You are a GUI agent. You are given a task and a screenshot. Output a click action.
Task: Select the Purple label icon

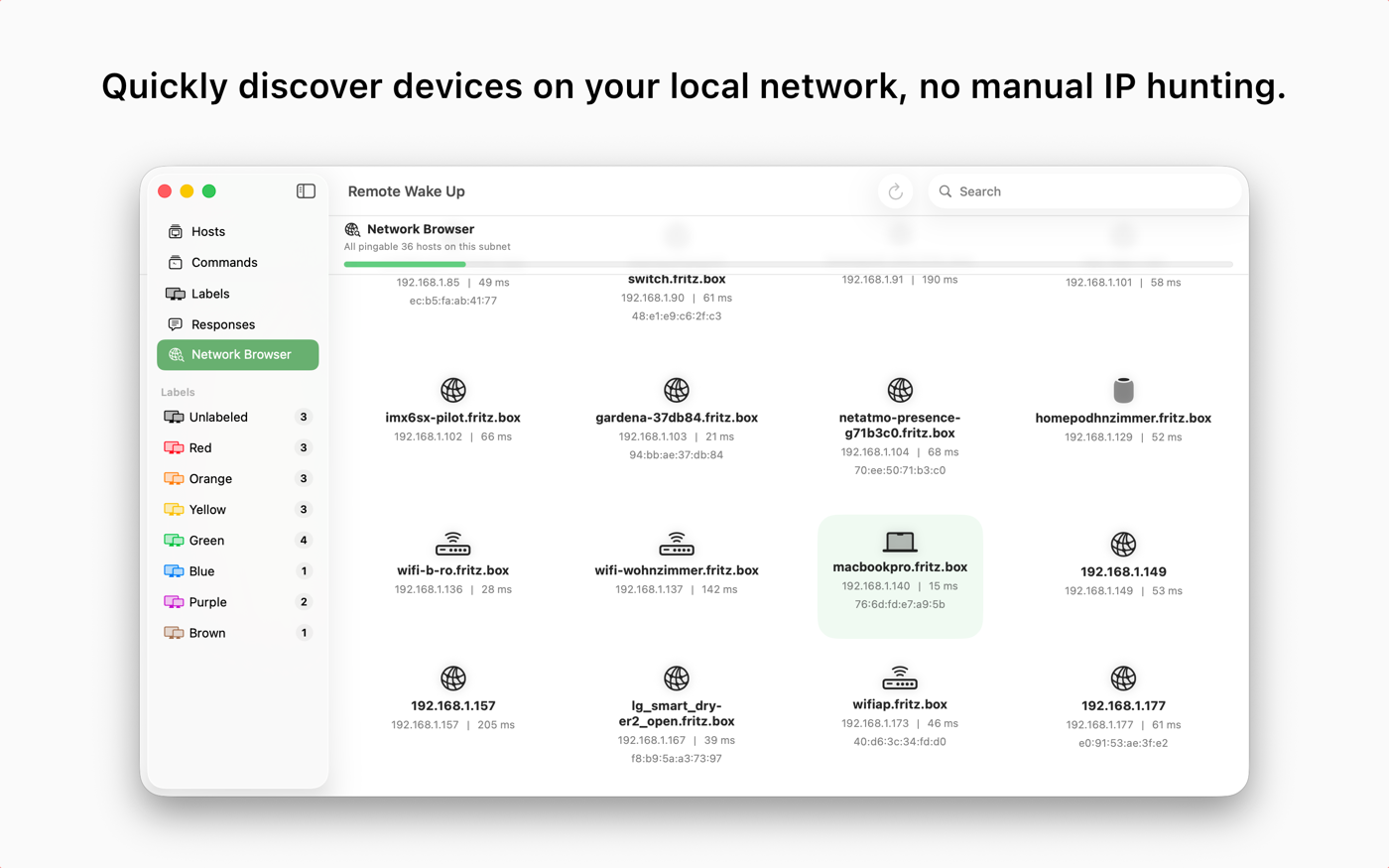click(174, 602)
